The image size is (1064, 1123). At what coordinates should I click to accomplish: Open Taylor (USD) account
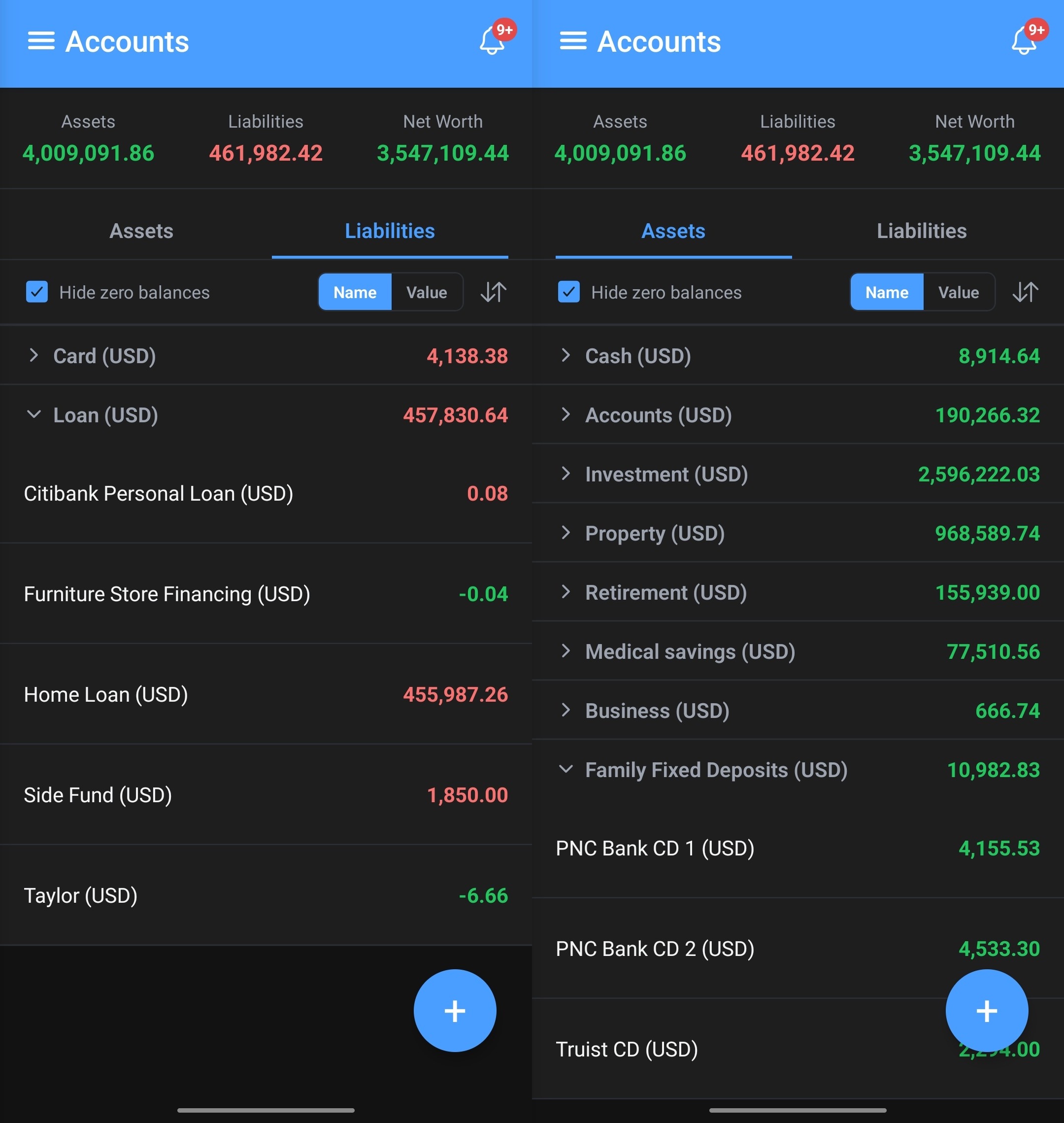tap(266, 895)
